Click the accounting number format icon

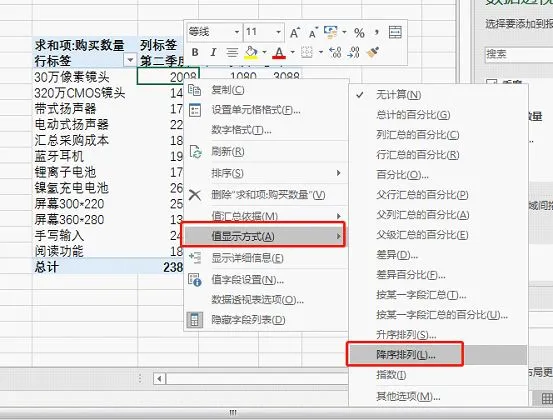(331, 32)
